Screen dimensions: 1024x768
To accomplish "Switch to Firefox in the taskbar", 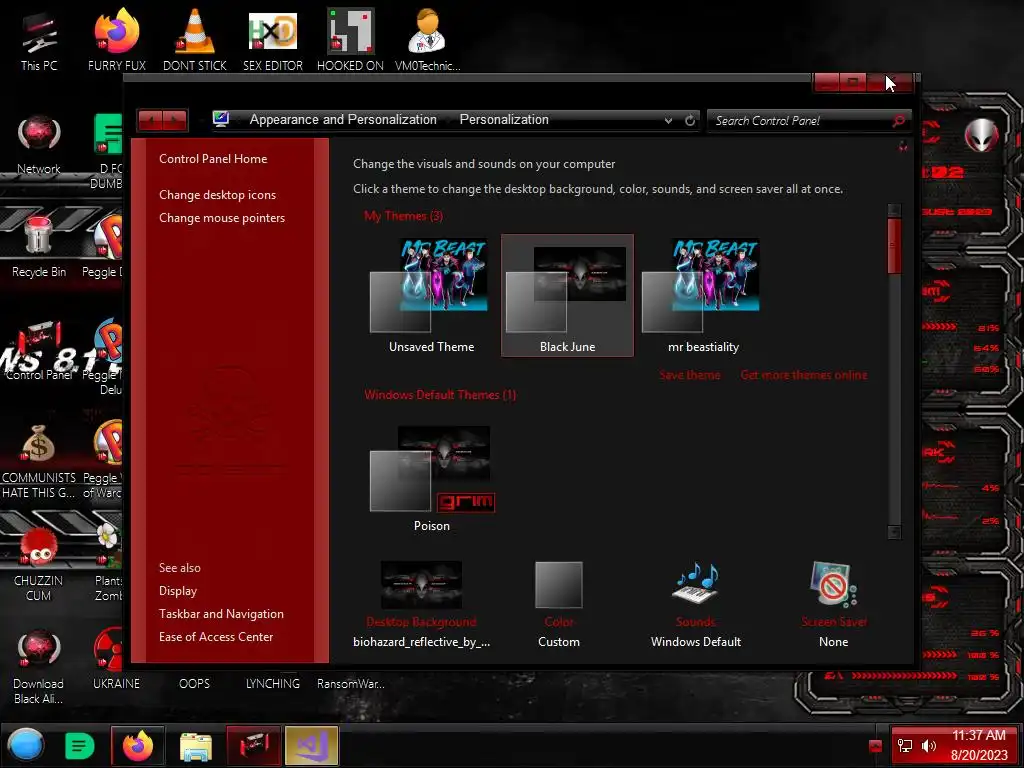I will tap(137, 745).
